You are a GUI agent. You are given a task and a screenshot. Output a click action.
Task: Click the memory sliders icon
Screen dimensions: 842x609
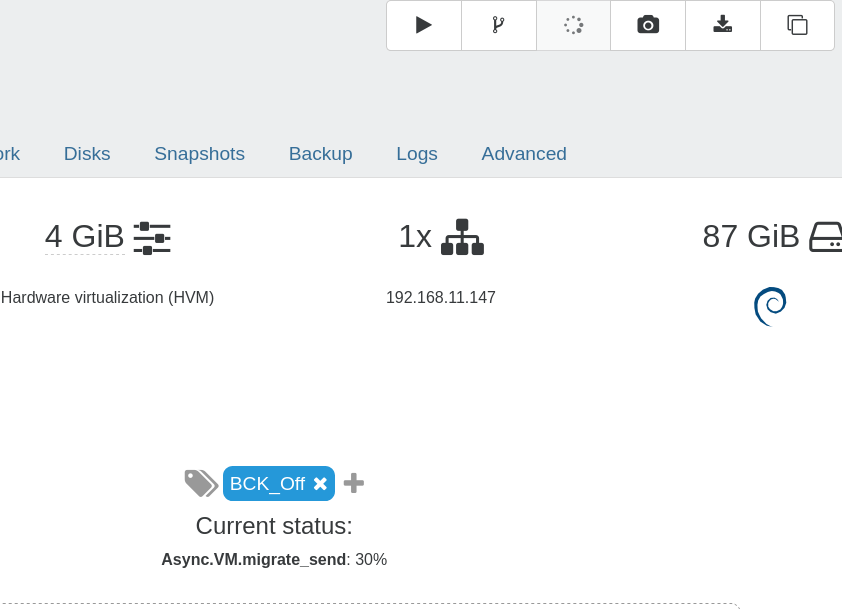(x=152, y=237)
